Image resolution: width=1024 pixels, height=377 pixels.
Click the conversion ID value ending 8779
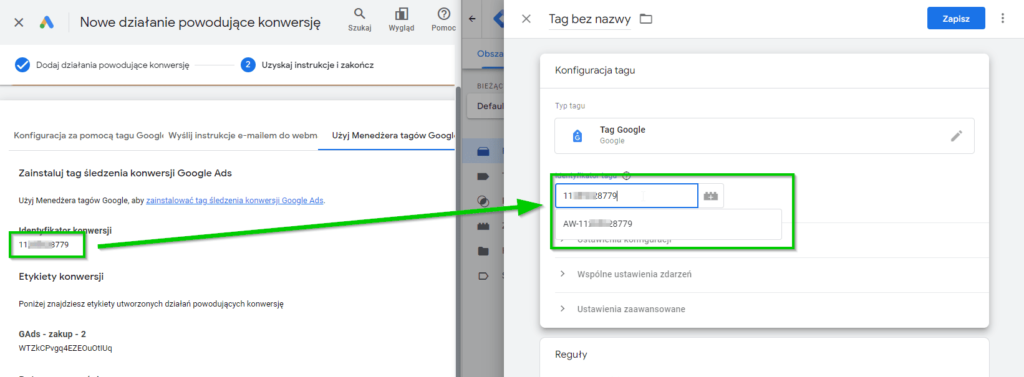(44, 245)
